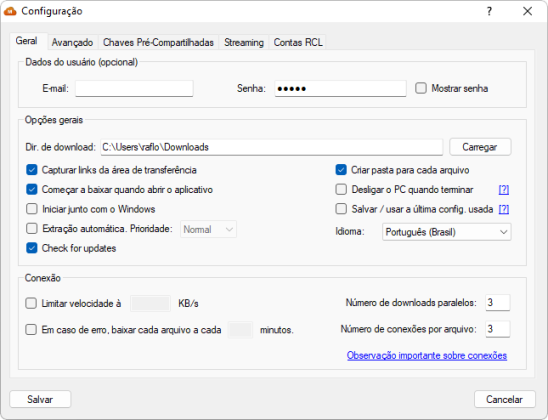Open help link next to Desligar o PC
This screenshot has height=420, width=548.
click(504, 189)
